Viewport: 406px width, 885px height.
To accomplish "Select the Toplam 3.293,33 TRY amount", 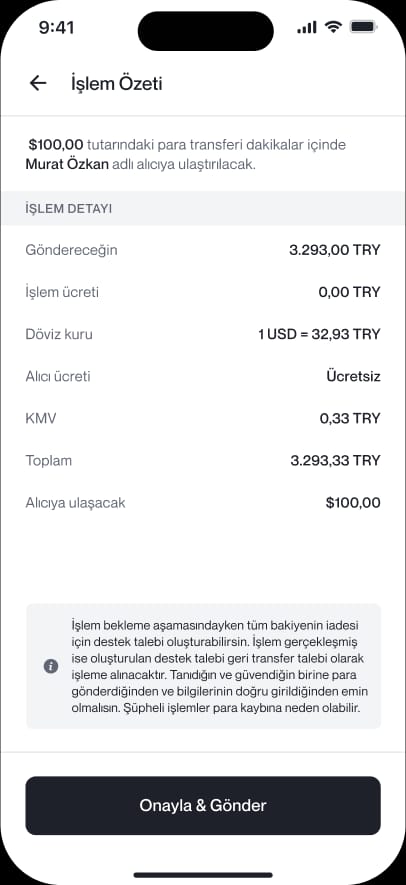I will coord(335,461).
